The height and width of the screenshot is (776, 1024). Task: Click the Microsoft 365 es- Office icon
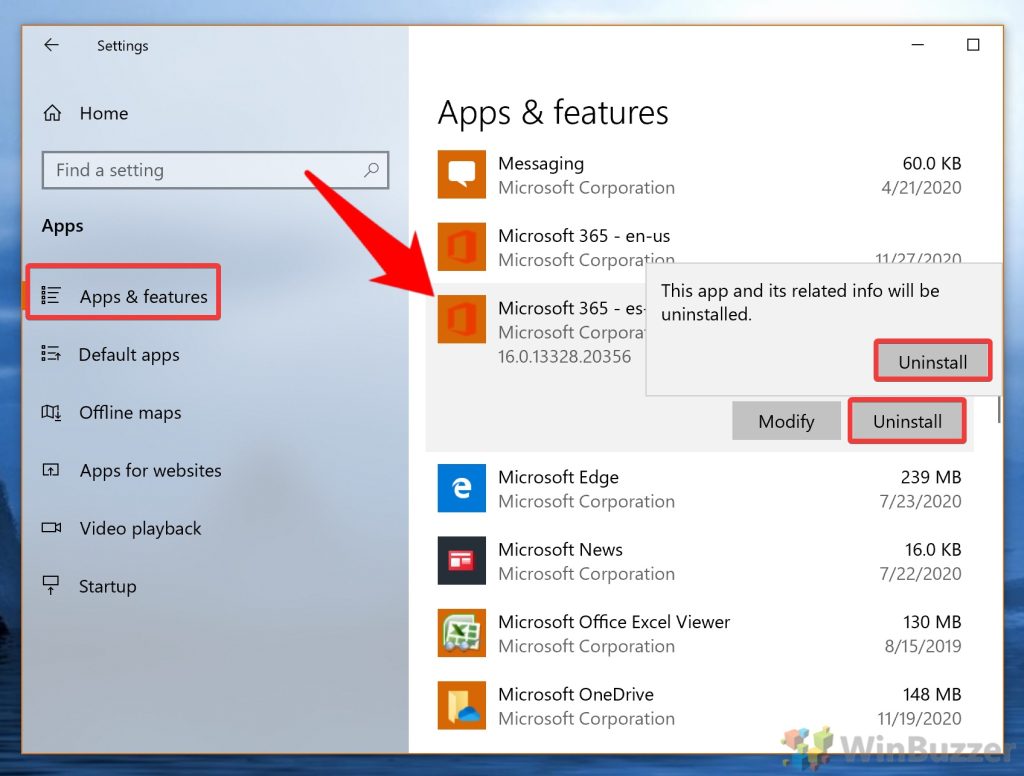coord(462,319)
